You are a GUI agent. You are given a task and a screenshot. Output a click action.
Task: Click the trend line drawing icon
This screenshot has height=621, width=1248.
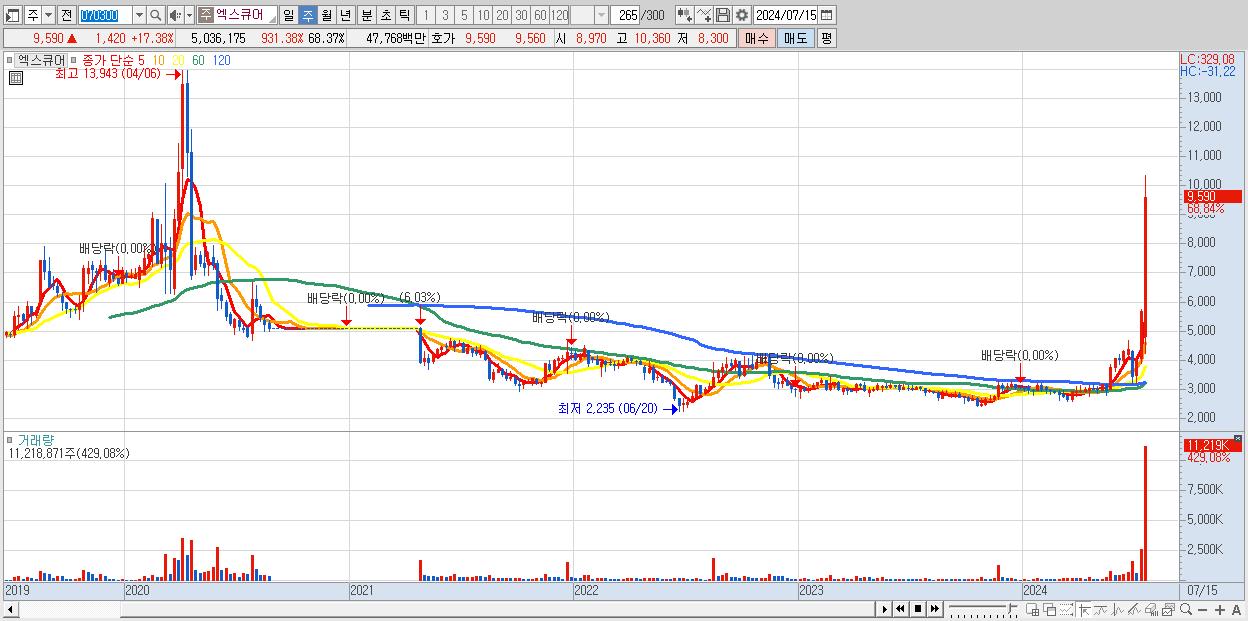coord(1134,609)
